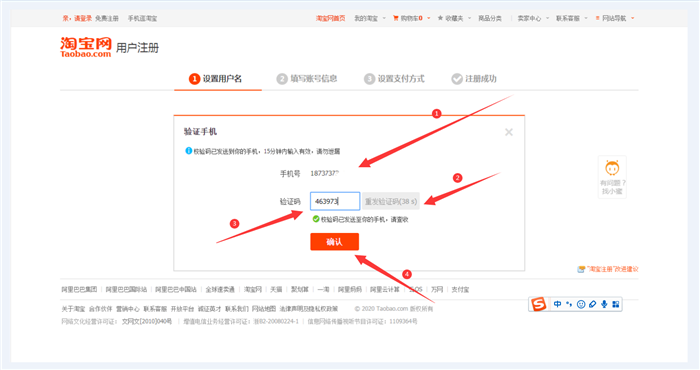Click the 我的淘宝 top bar item
Viewport: 700px width, 370px height.
point(366,18)
